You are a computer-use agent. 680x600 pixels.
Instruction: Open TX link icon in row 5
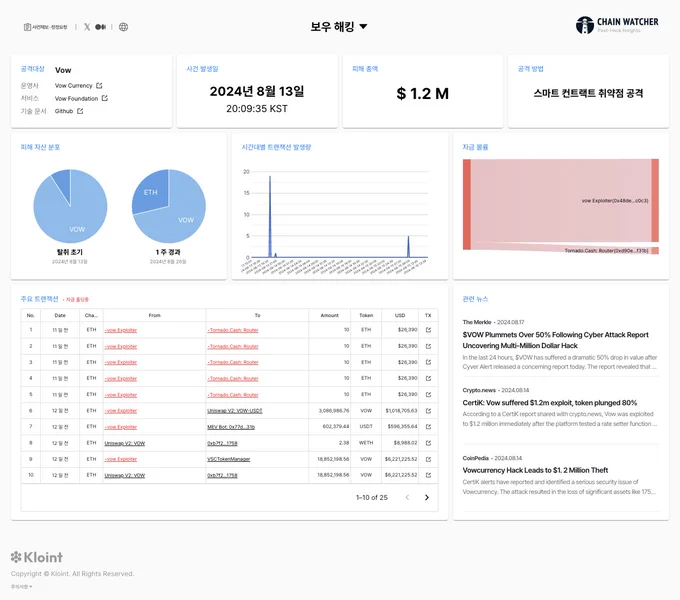[428, 395]
